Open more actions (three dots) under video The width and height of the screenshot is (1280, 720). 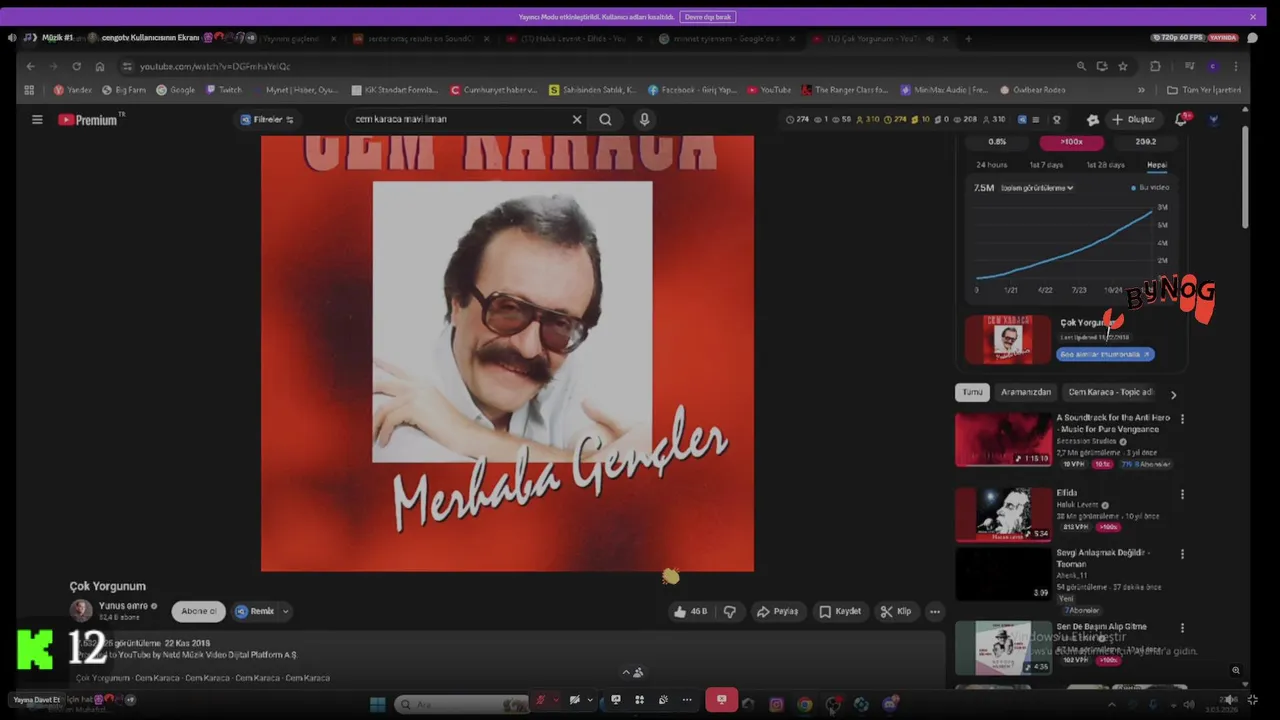coord(935,611)
